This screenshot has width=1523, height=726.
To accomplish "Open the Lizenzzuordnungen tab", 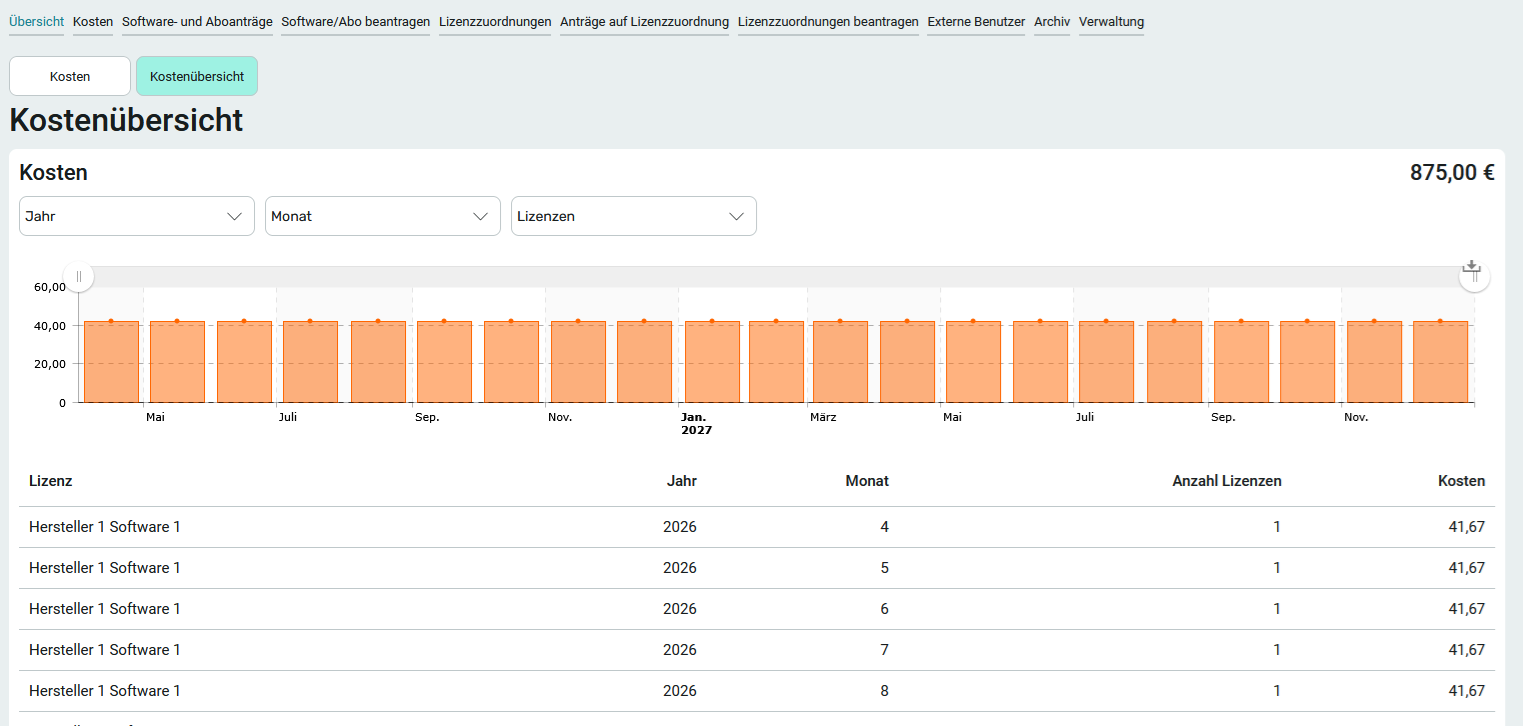I will click(495, 21).
